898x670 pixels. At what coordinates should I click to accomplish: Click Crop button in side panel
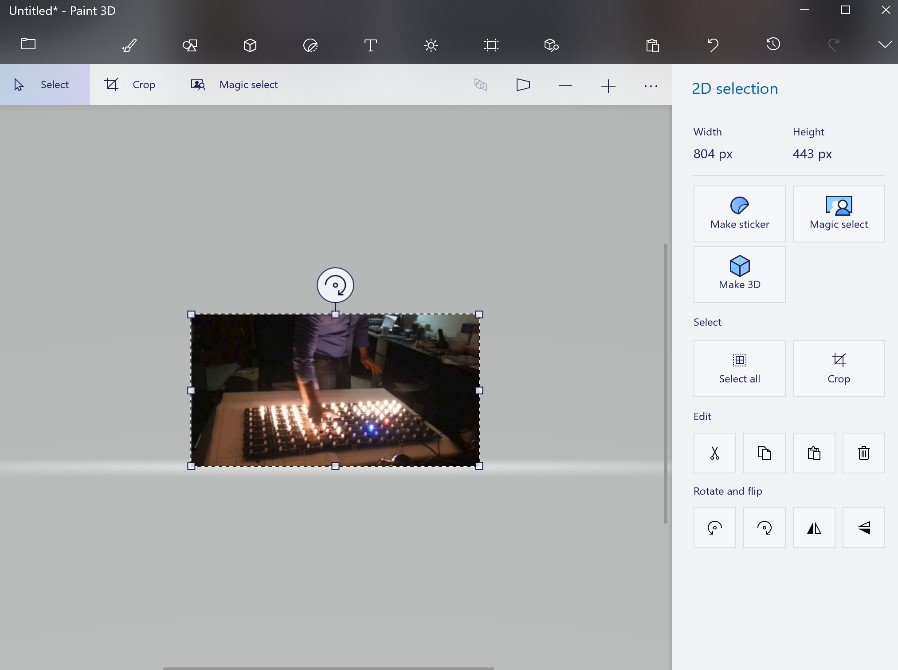tap(838, 368)
